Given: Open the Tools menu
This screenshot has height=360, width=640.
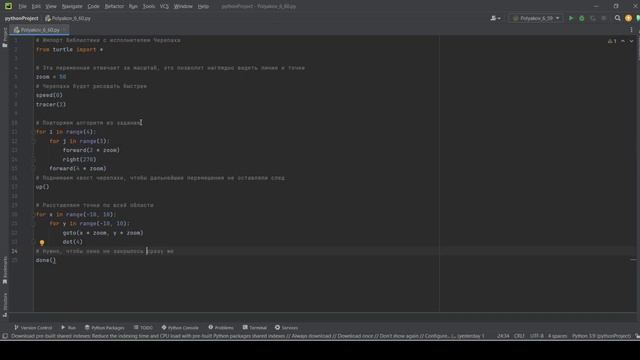Looking at the screenshot, I should coord(149,6).
